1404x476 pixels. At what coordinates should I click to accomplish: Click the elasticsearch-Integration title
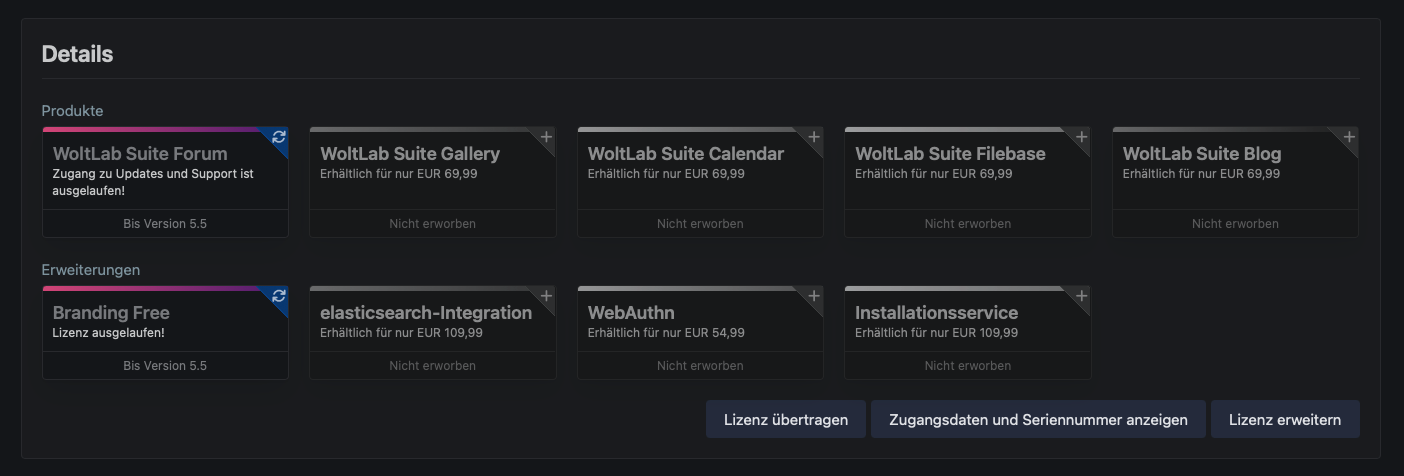click(x=426, y=313)
